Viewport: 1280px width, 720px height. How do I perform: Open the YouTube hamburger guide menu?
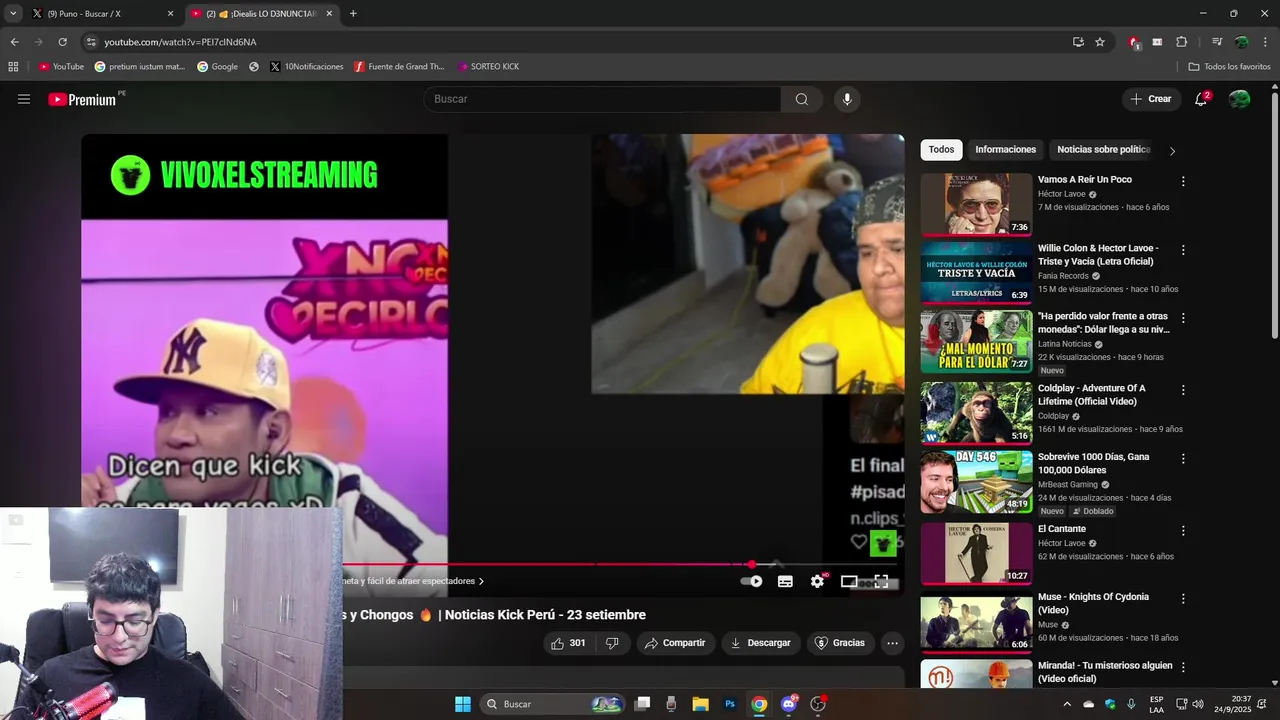24,99
